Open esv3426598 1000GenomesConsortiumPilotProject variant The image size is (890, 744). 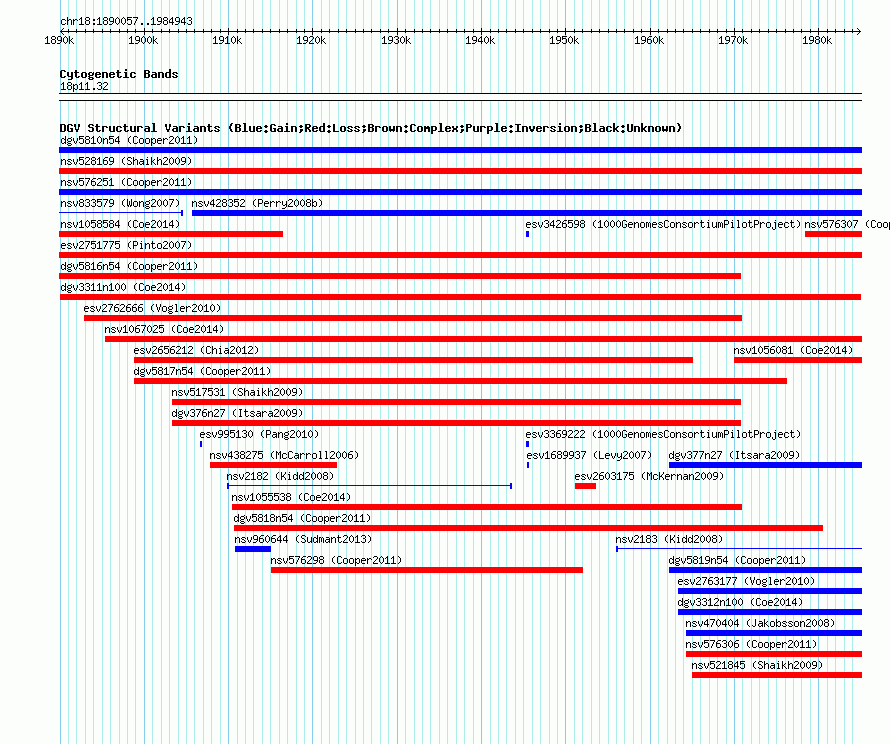tap(663, 224)
